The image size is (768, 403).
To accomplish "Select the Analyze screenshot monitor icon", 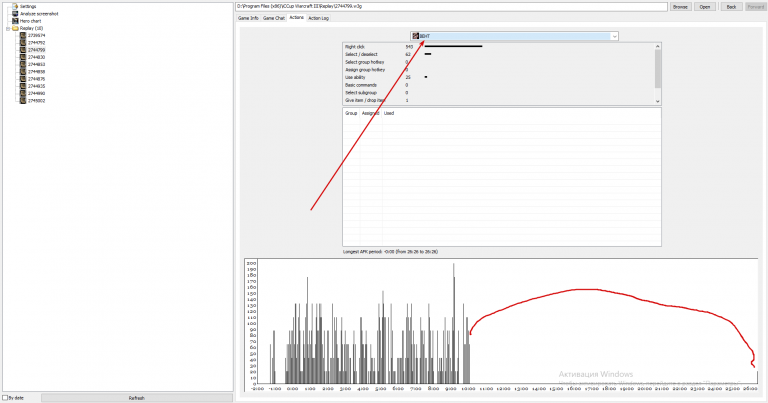I will click(15, 14).
